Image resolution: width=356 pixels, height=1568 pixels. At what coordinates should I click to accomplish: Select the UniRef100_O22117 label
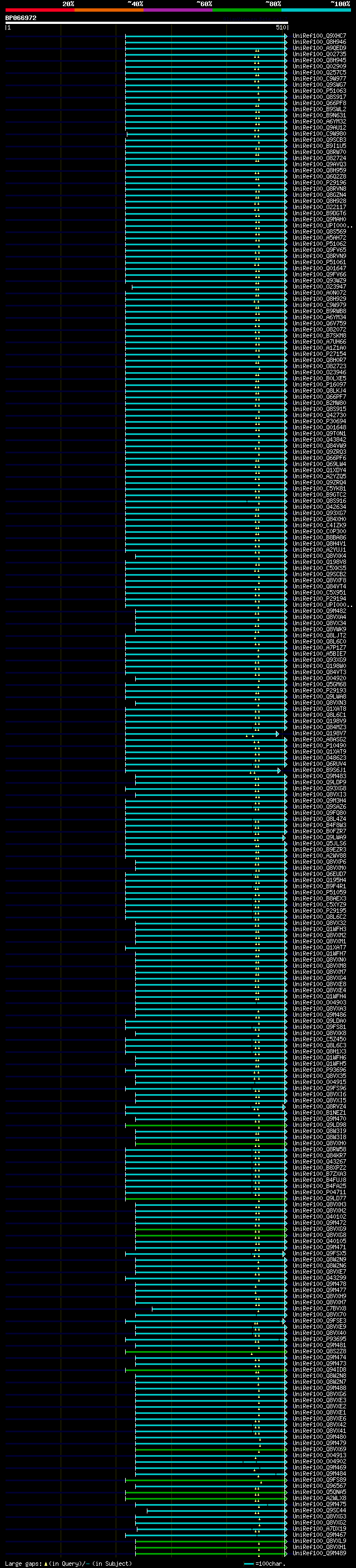319,207
